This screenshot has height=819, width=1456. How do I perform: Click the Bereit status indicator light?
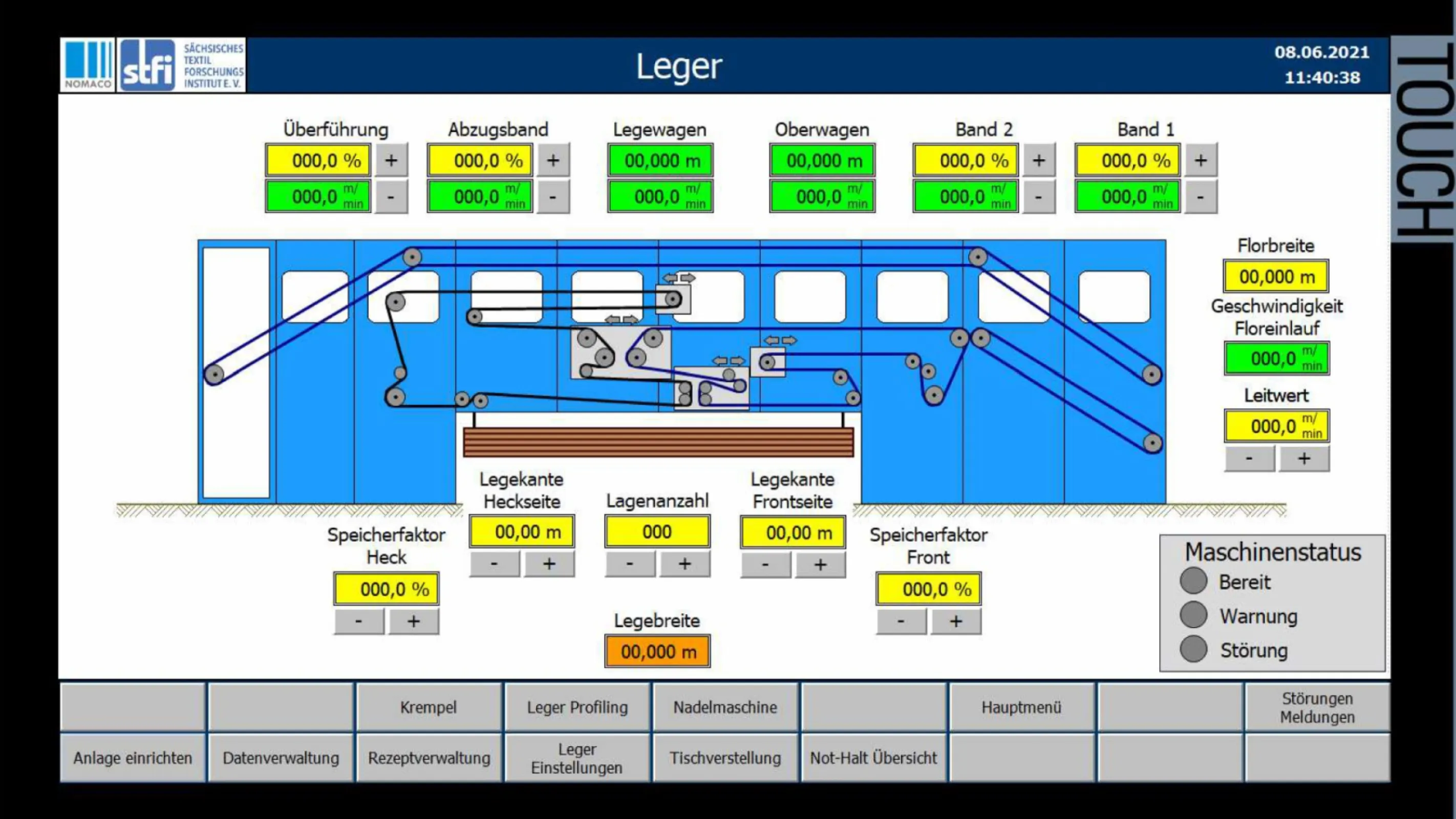(1193, 581)
